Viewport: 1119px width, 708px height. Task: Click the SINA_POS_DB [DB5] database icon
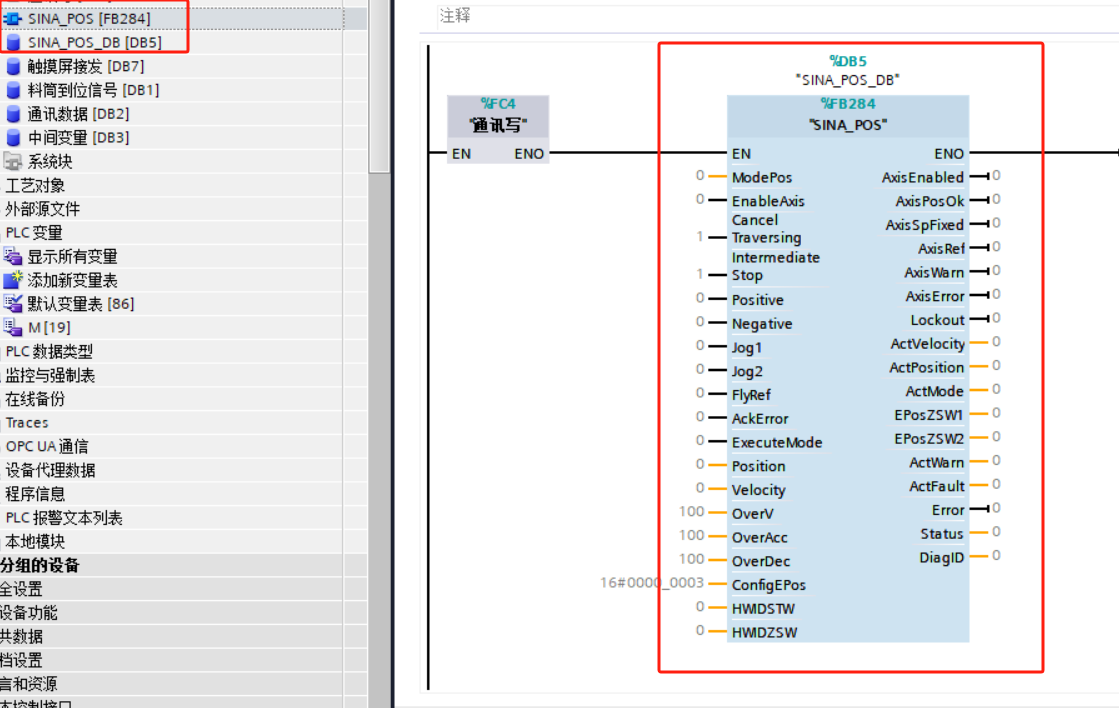click(x=13, y=42)
